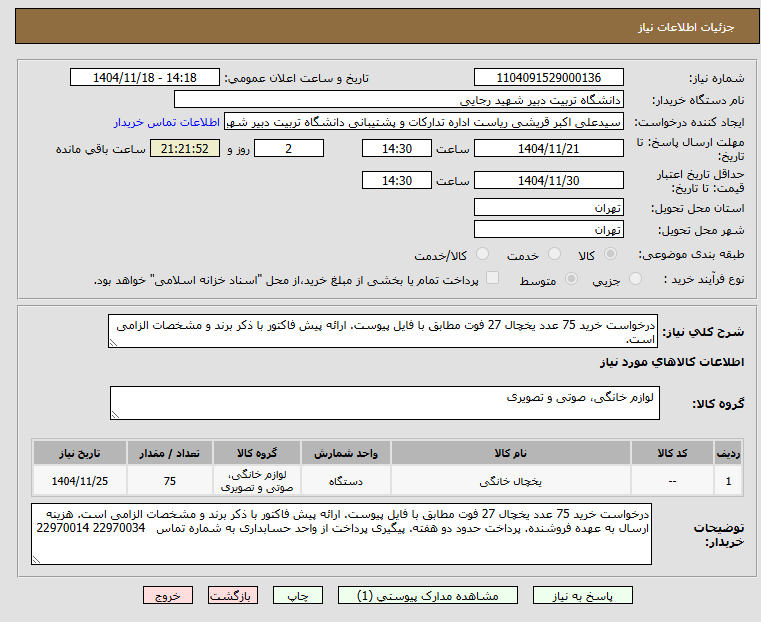Click the ردیف column header

point(728,453)
